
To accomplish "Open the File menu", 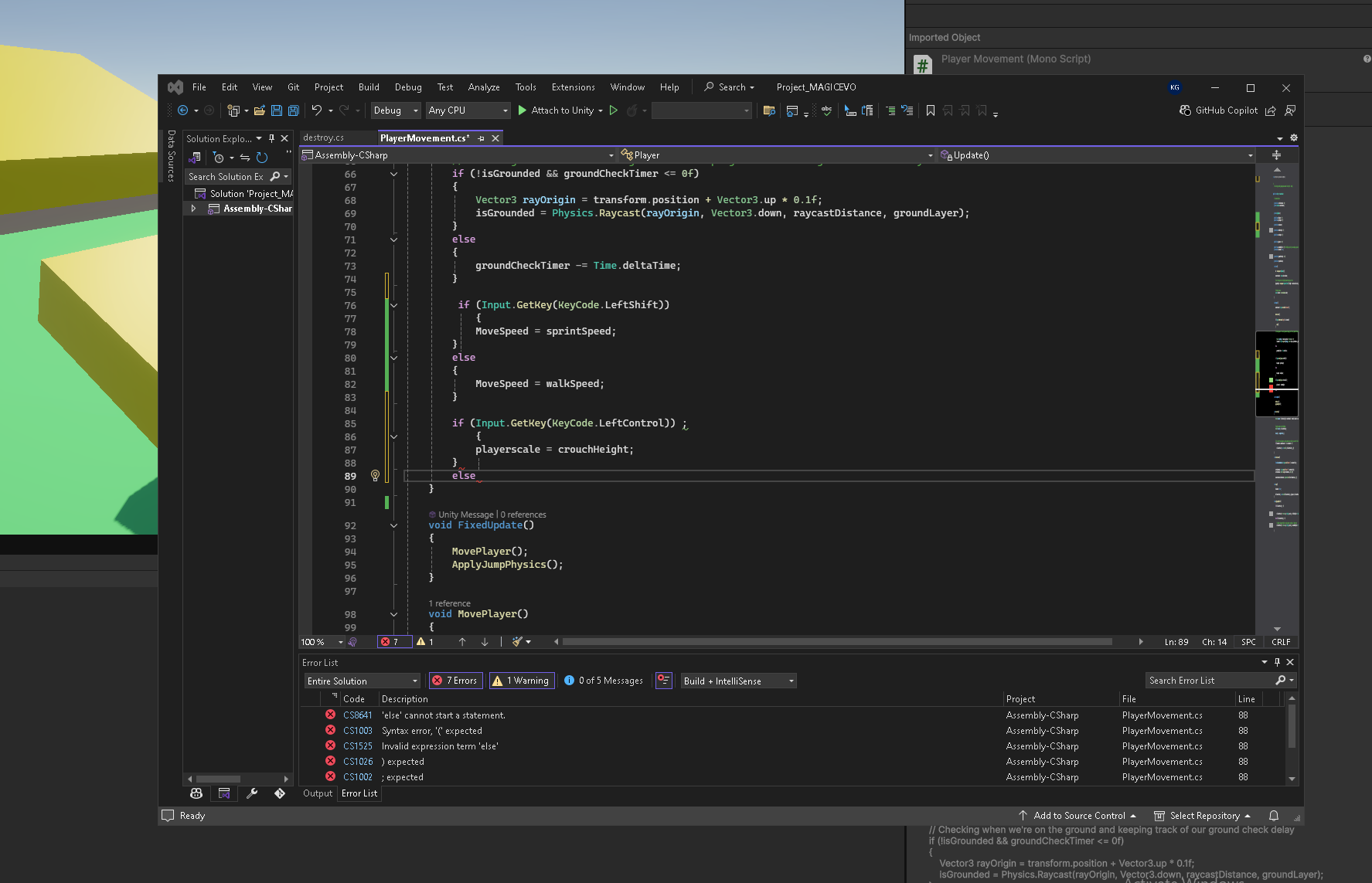I will [x=199, y=87].
